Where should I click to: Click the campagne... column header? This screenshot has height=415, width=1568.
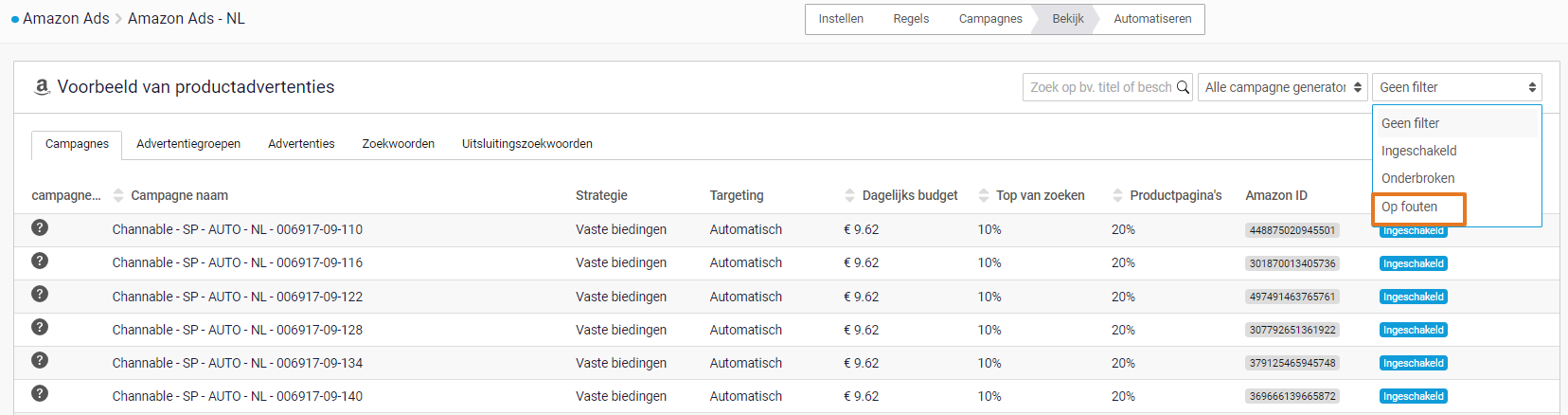tap(66, 195)
